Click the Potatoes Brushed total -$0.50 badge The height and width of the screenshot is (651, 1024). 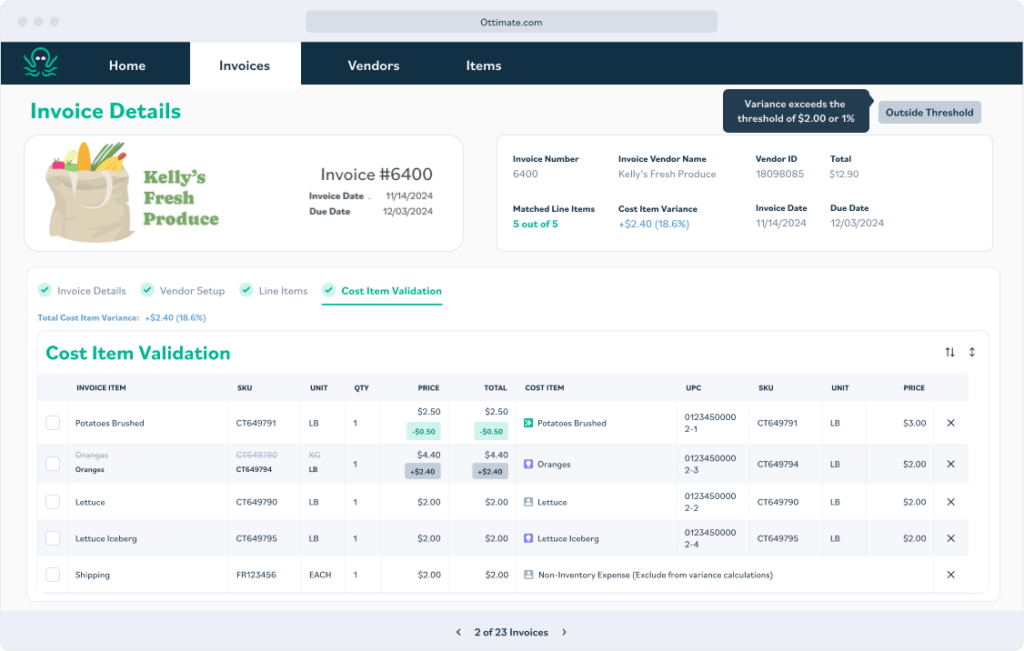[491, 431]
